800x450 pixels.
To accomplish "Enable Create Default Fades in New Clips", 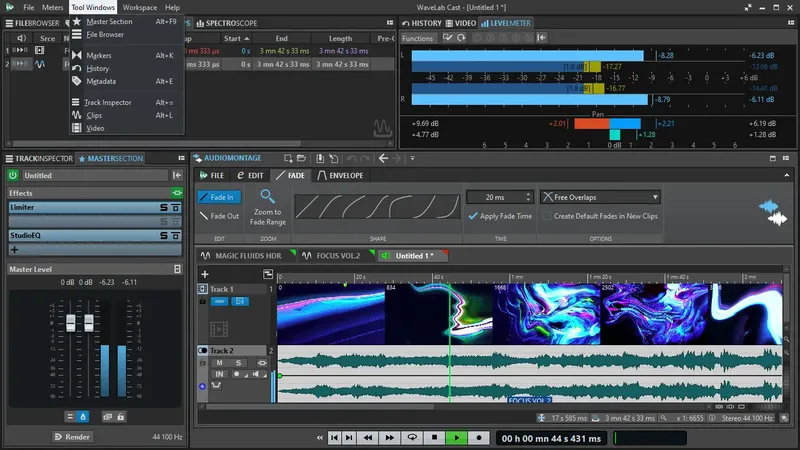I will 547,216.
